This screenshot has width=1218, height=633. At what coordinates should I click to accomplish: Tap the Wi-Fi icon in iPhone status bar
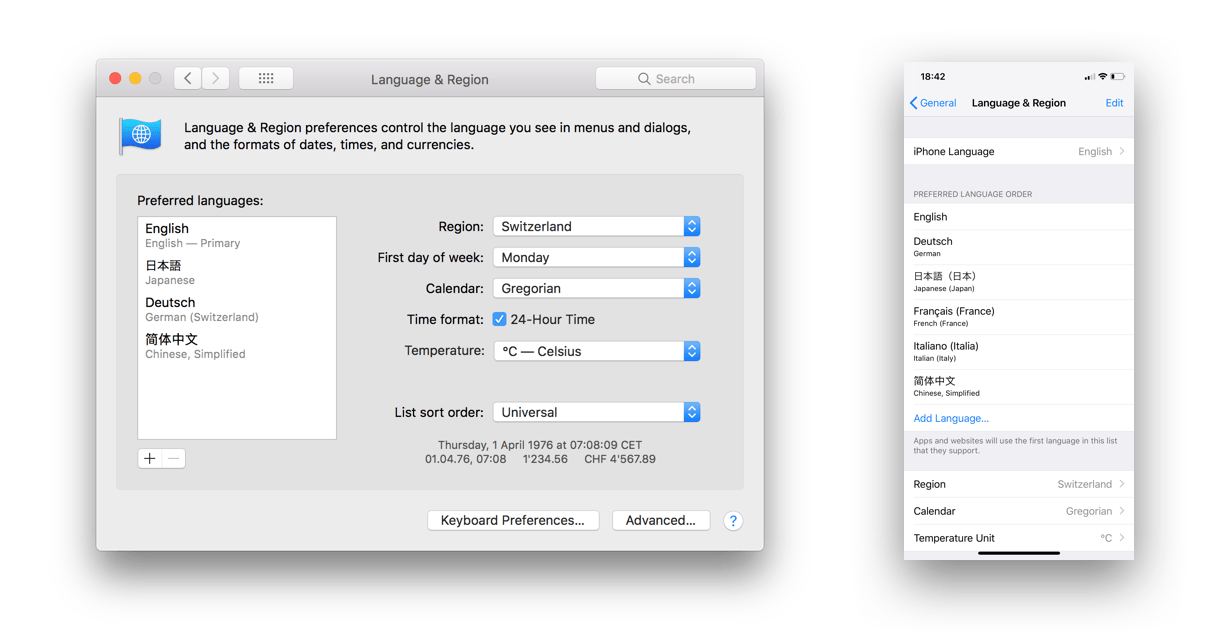1102,77
